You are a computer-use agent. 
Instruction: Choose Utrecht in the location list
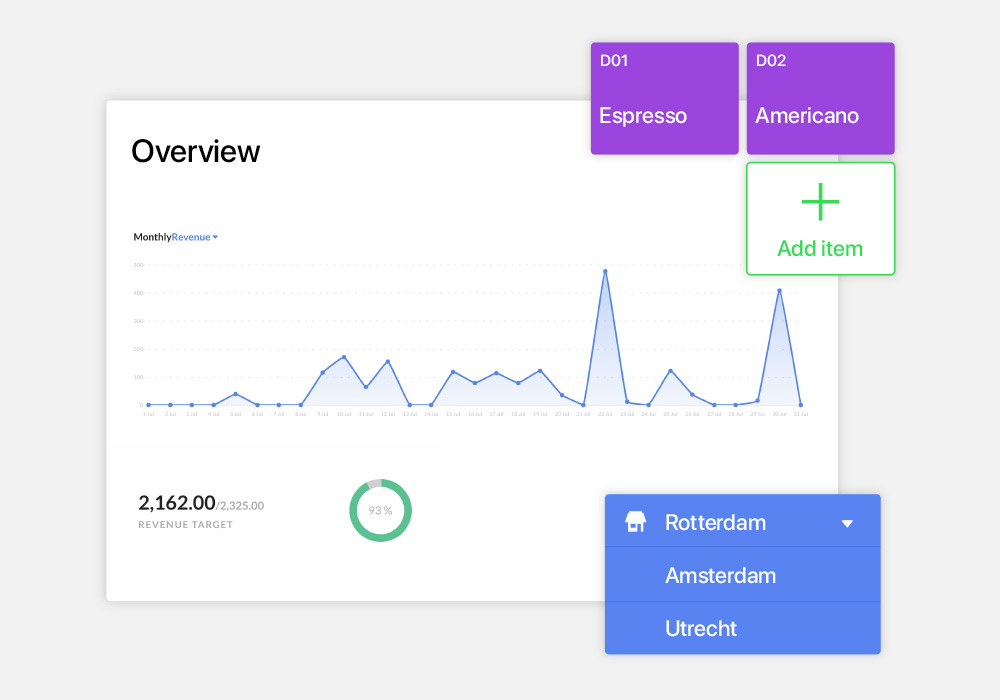[700, 628]
